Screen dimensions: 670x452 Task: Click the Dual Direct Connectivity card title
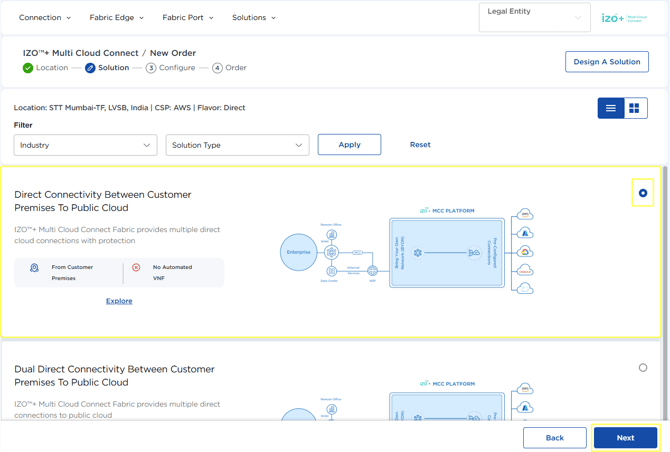(x=114, y=376)
